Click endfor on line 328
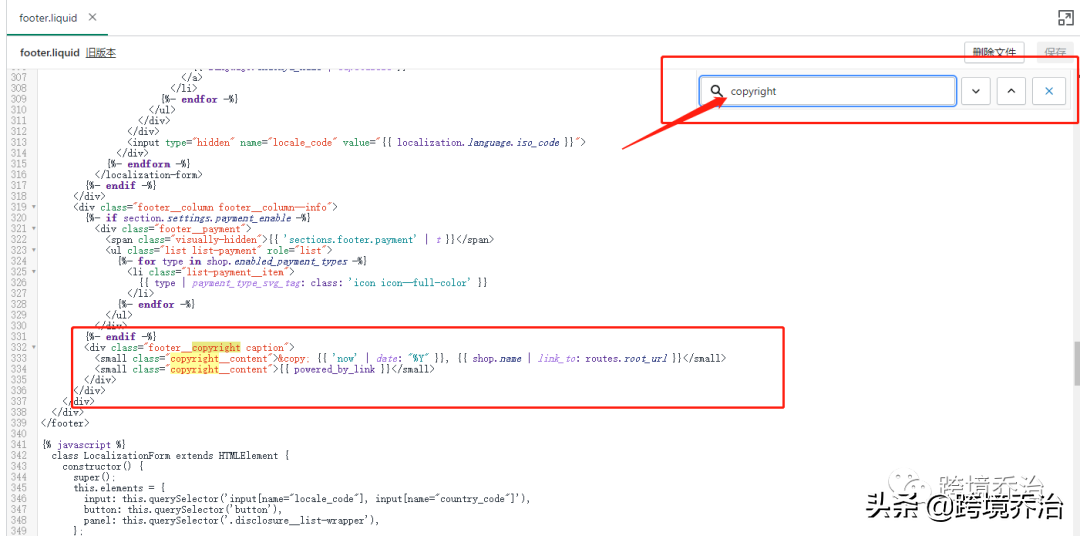 coord(156,304)
